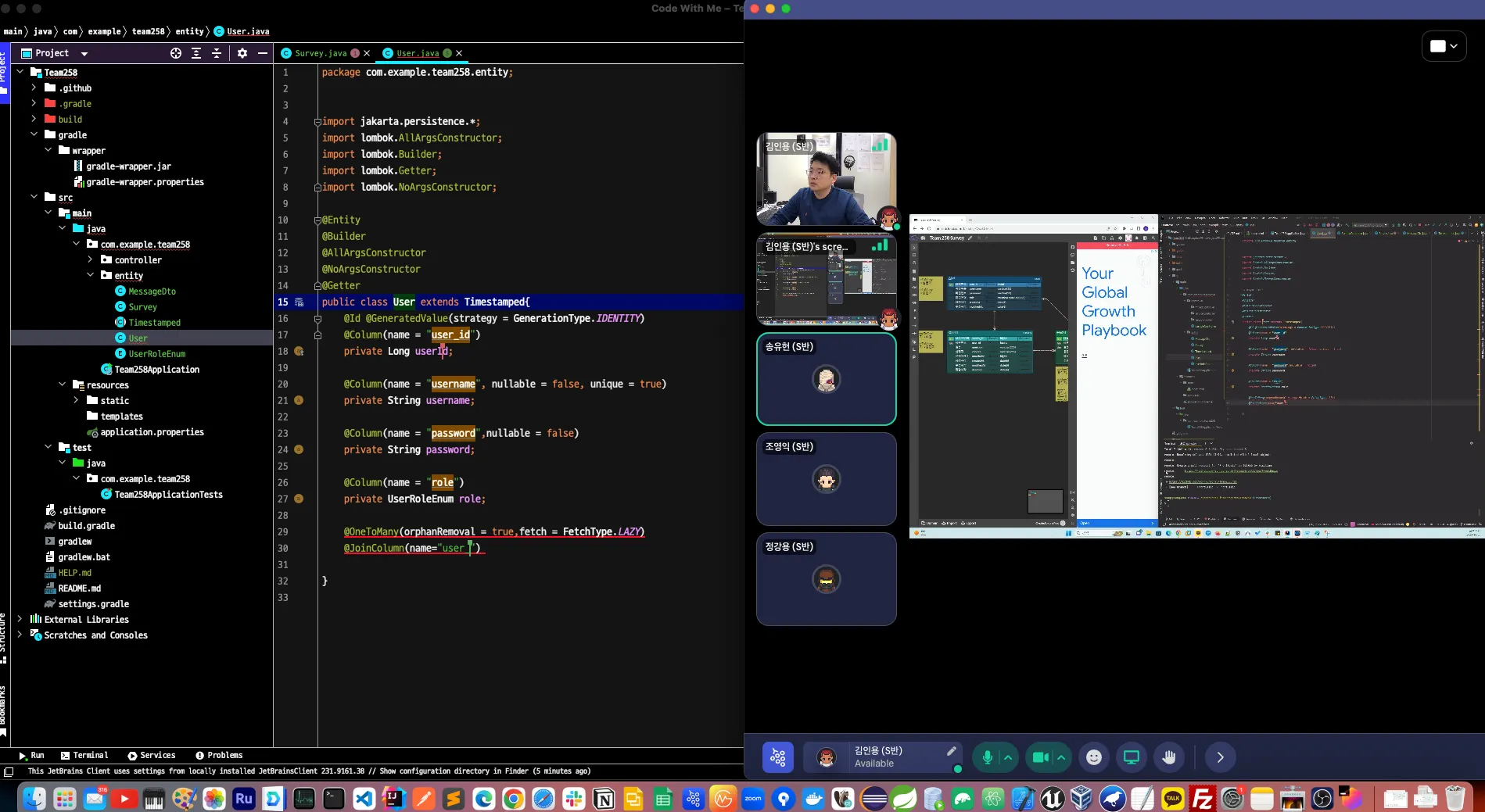This screenshot has width=1485, height=812.
Task: Open the Run tool window tab
Action: (x=31, y=756)
